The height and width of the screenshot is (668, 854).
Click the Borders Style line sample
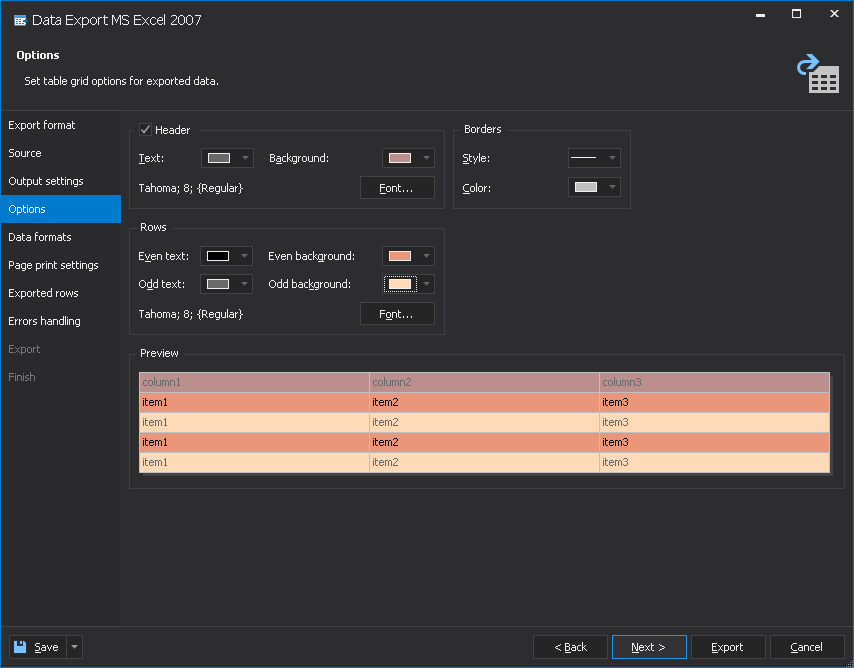tap(583, 158)
